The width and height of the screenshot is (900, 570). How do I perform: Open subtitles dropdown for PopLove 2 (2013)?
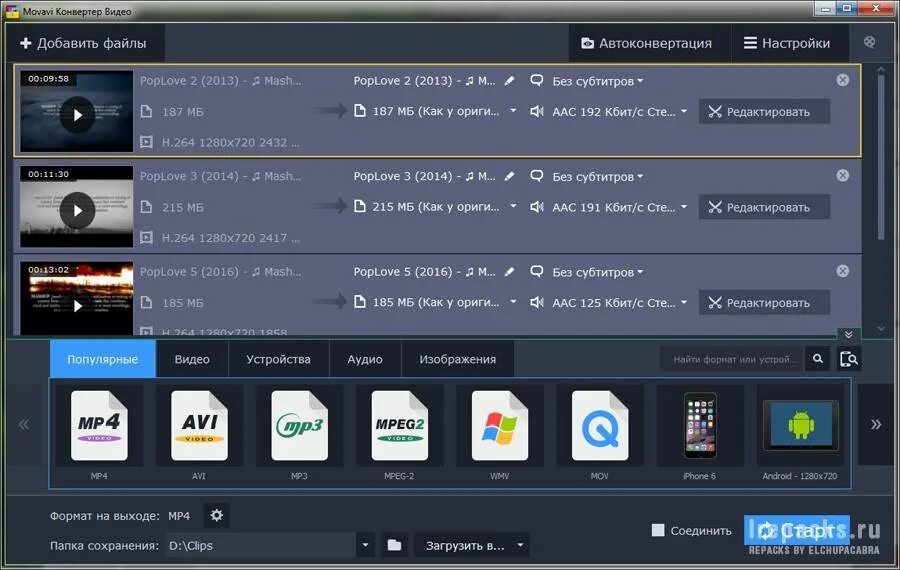click(597, 81)
